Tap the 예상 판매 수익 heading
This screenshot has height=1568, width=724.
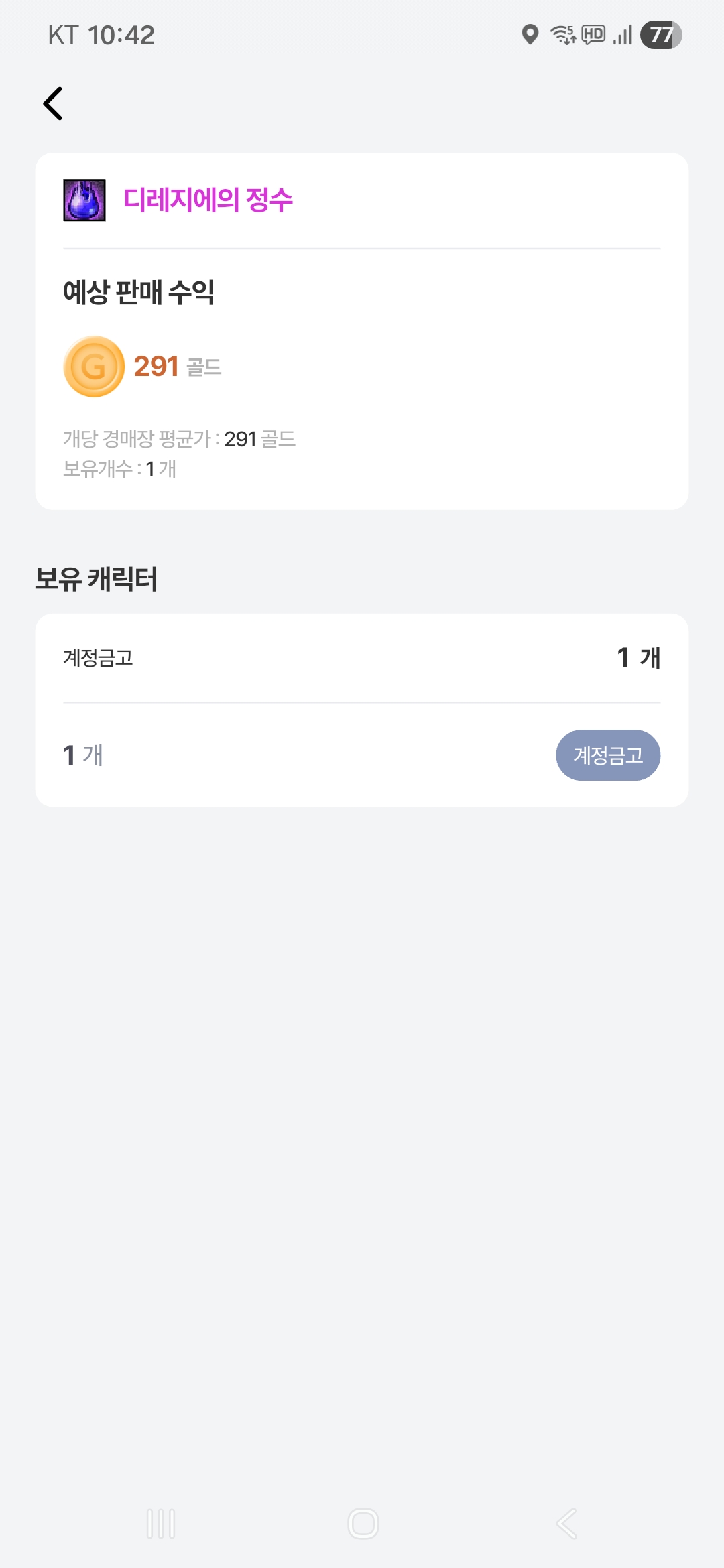tap(139, 292)
